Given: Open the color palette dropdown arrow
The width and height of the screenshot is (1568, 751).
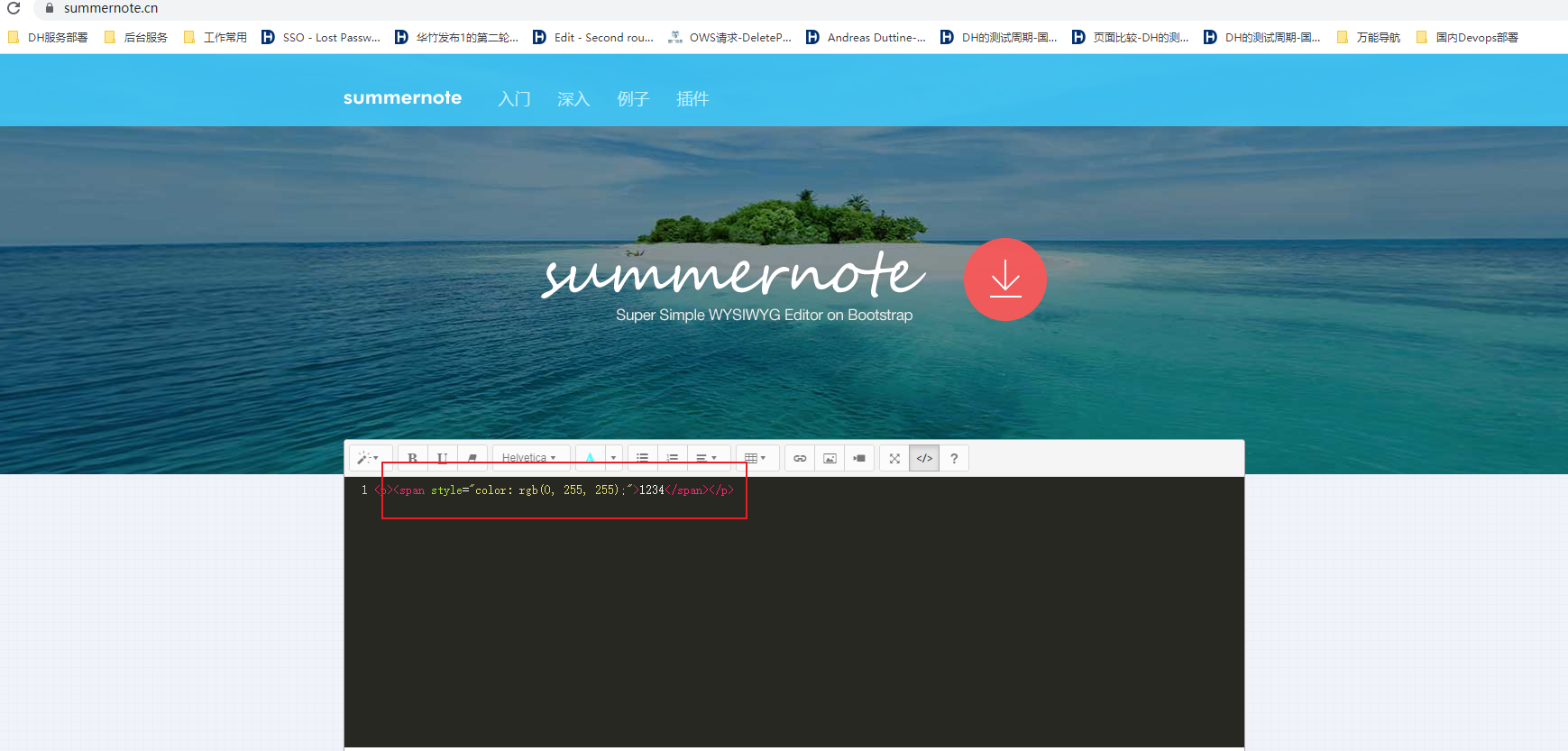Looking at the screenshot, I should pos(614,458).
